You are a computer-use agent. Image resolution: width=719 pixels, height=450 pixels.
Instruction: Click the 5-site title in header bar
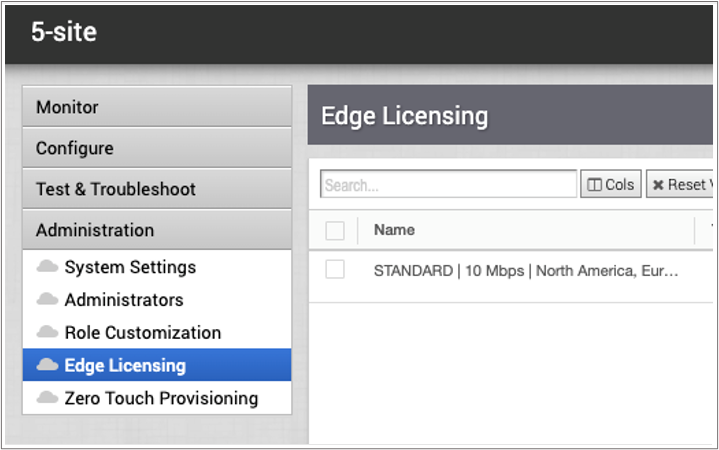tap(64, 32)
